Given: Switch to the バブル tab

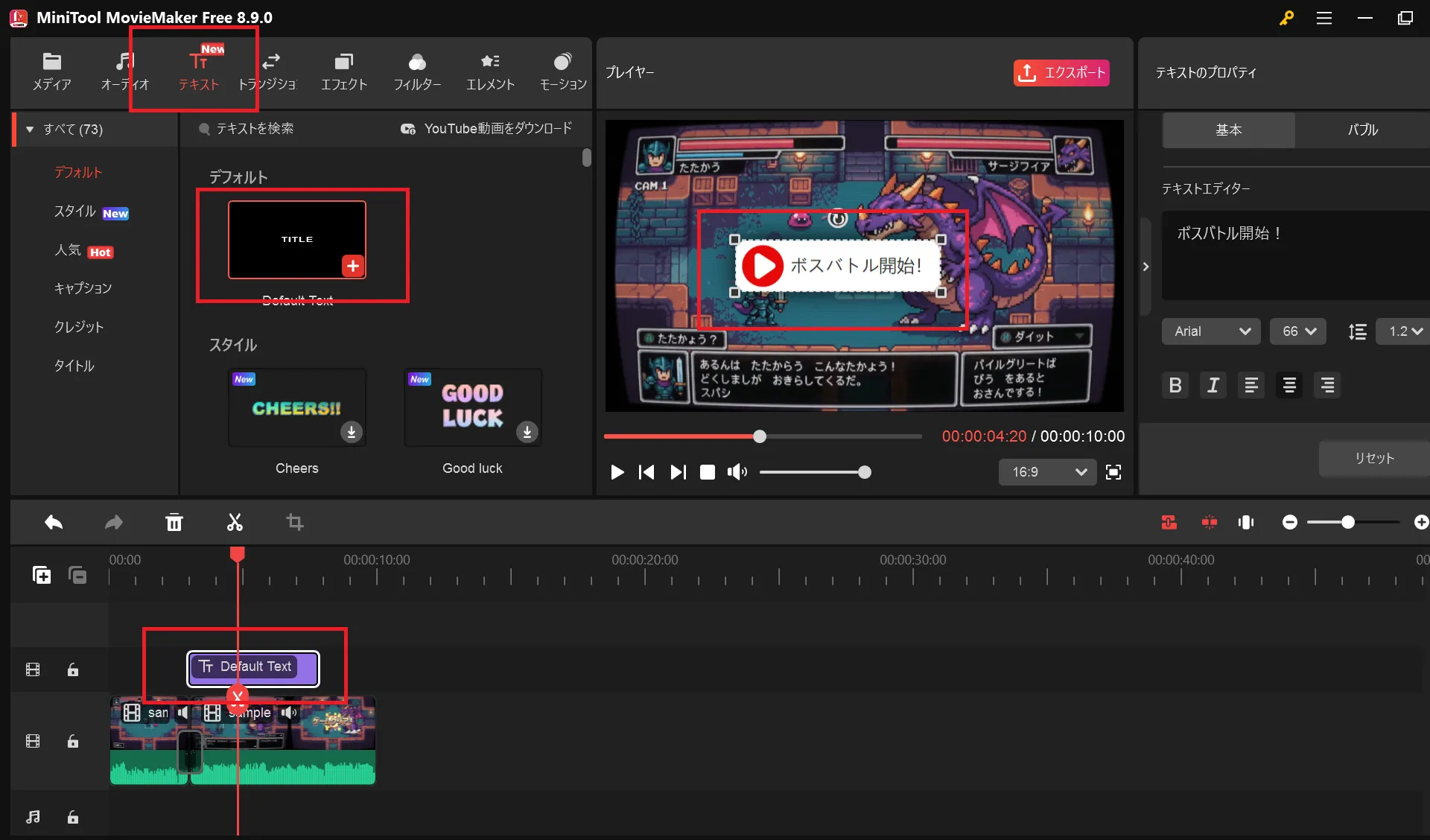Looking at the screenshot, I should (x=1362, y=130).
